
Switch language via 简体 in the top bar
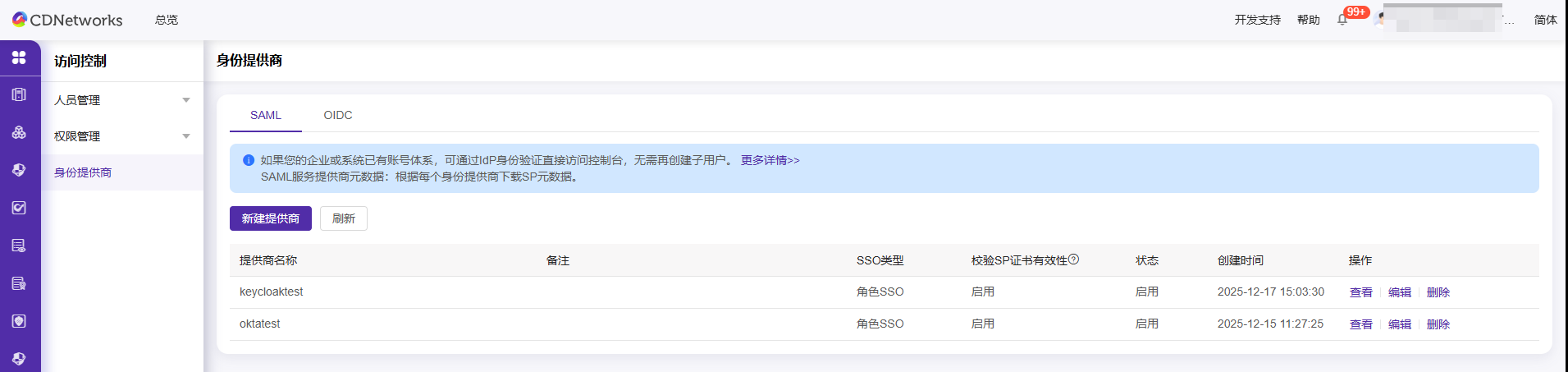point(1546,20)
